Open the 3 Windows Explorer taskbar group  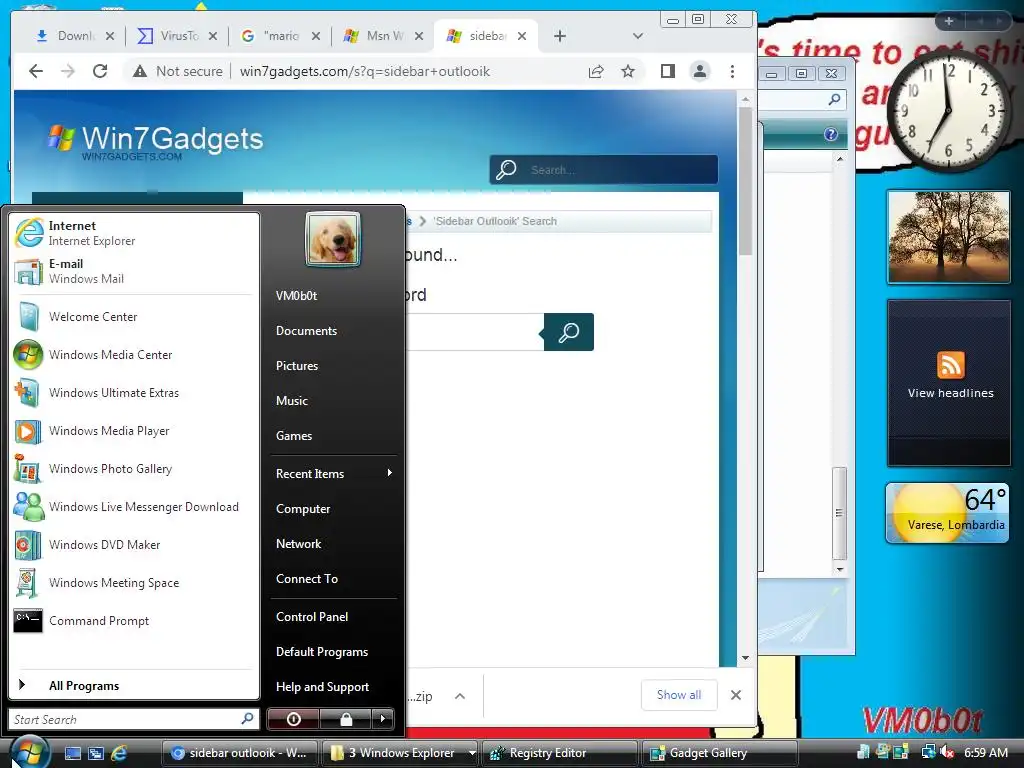(x=400, y=753)
